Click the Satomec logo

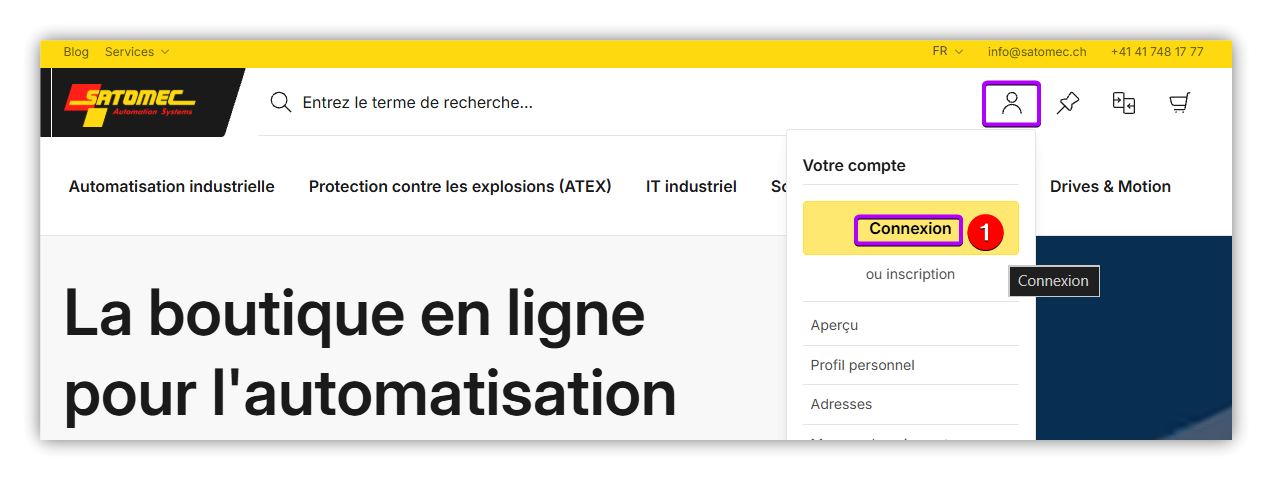(131, 102)
